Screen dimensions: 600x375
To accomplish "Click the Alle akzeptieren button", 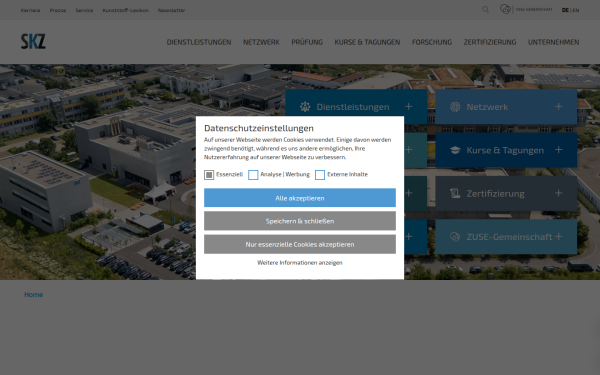I will (x=300, y=198).
